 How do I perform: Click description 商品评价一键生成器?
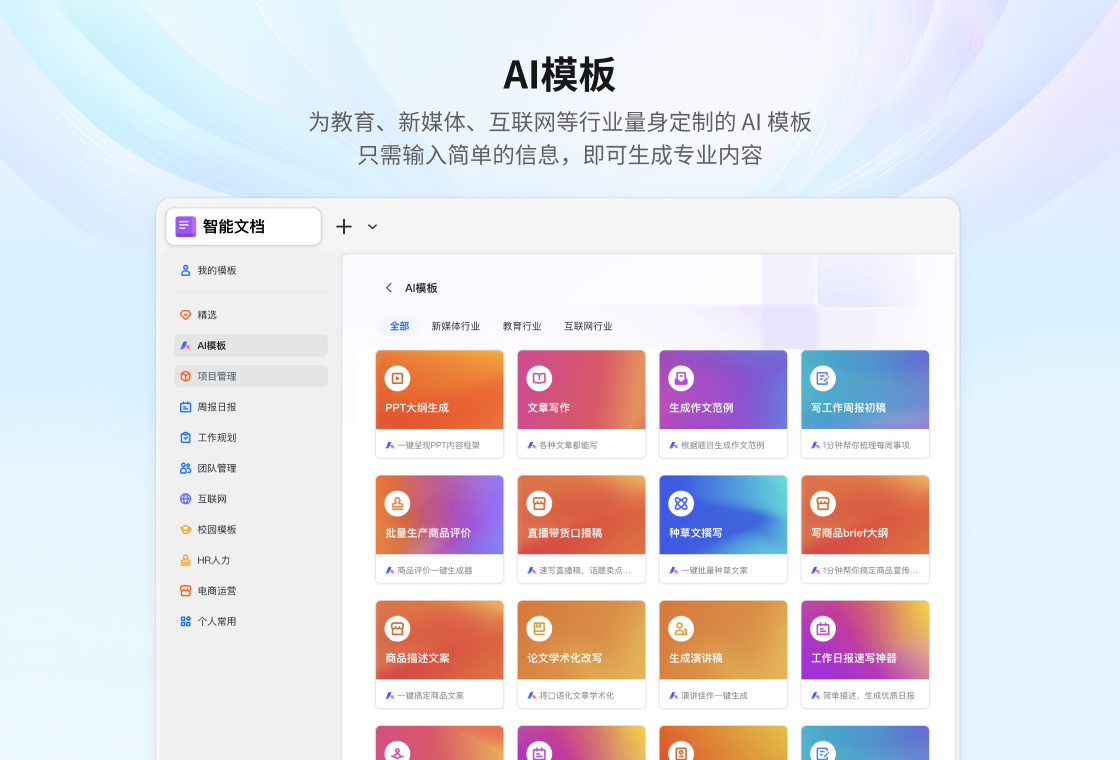point(434,571)
